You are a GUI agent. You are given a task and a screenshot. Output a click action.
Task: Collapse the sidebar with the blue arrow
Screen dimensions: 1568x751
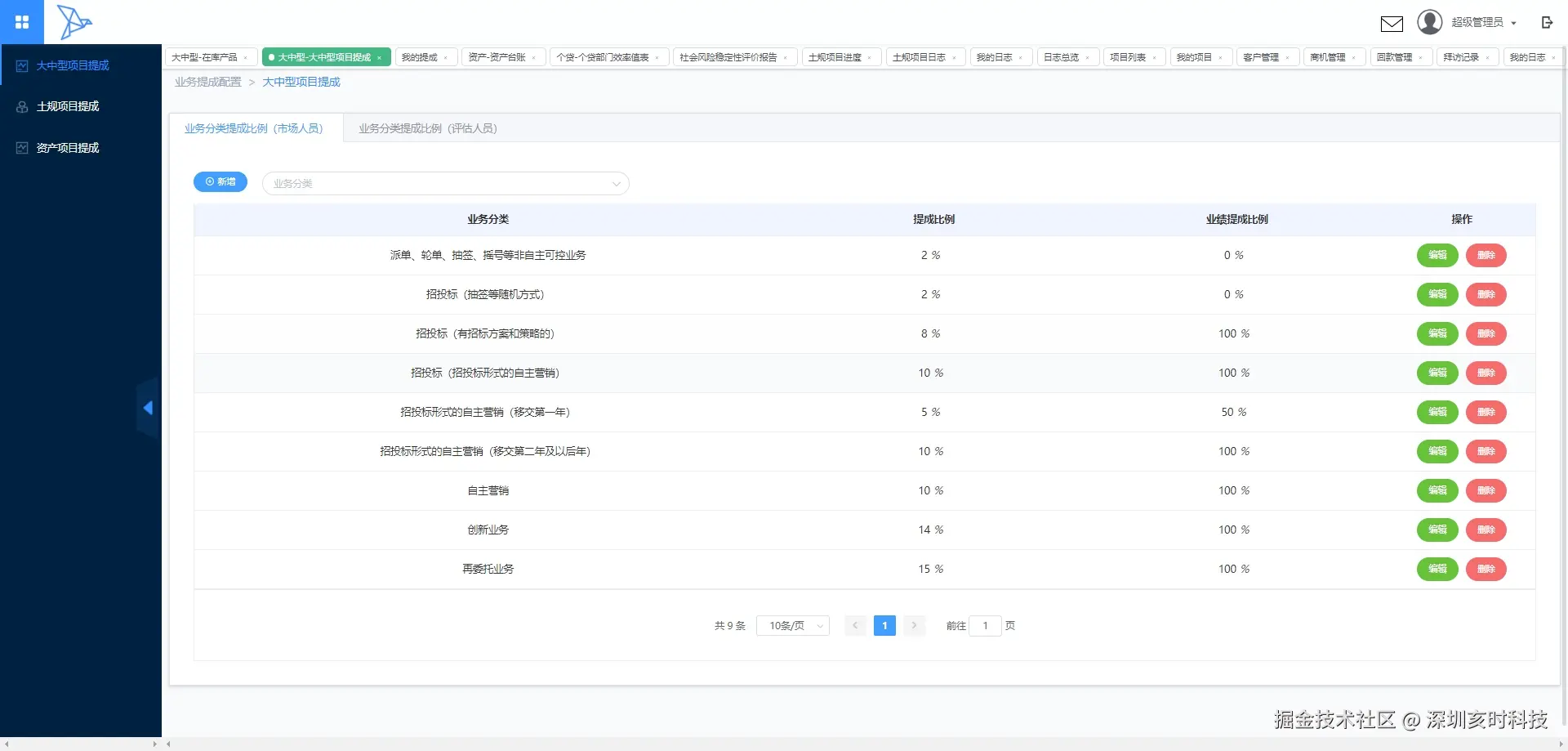point(148,408)
